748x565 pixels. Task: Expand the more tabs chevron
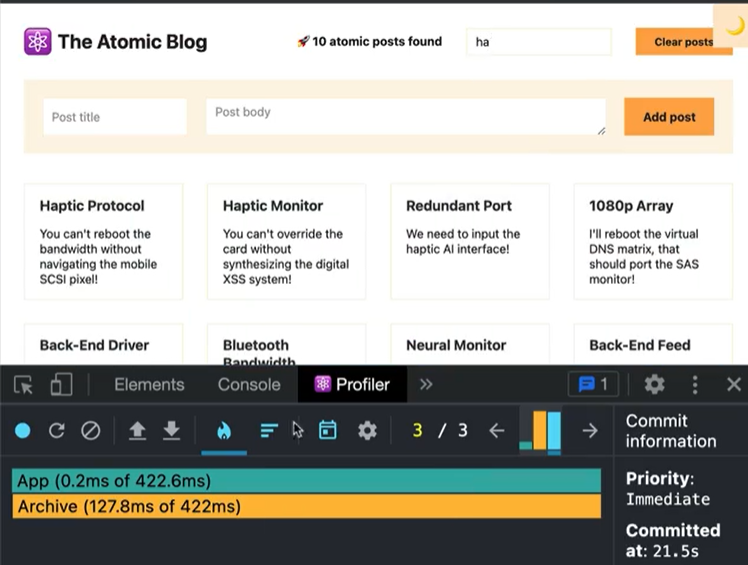426,385
